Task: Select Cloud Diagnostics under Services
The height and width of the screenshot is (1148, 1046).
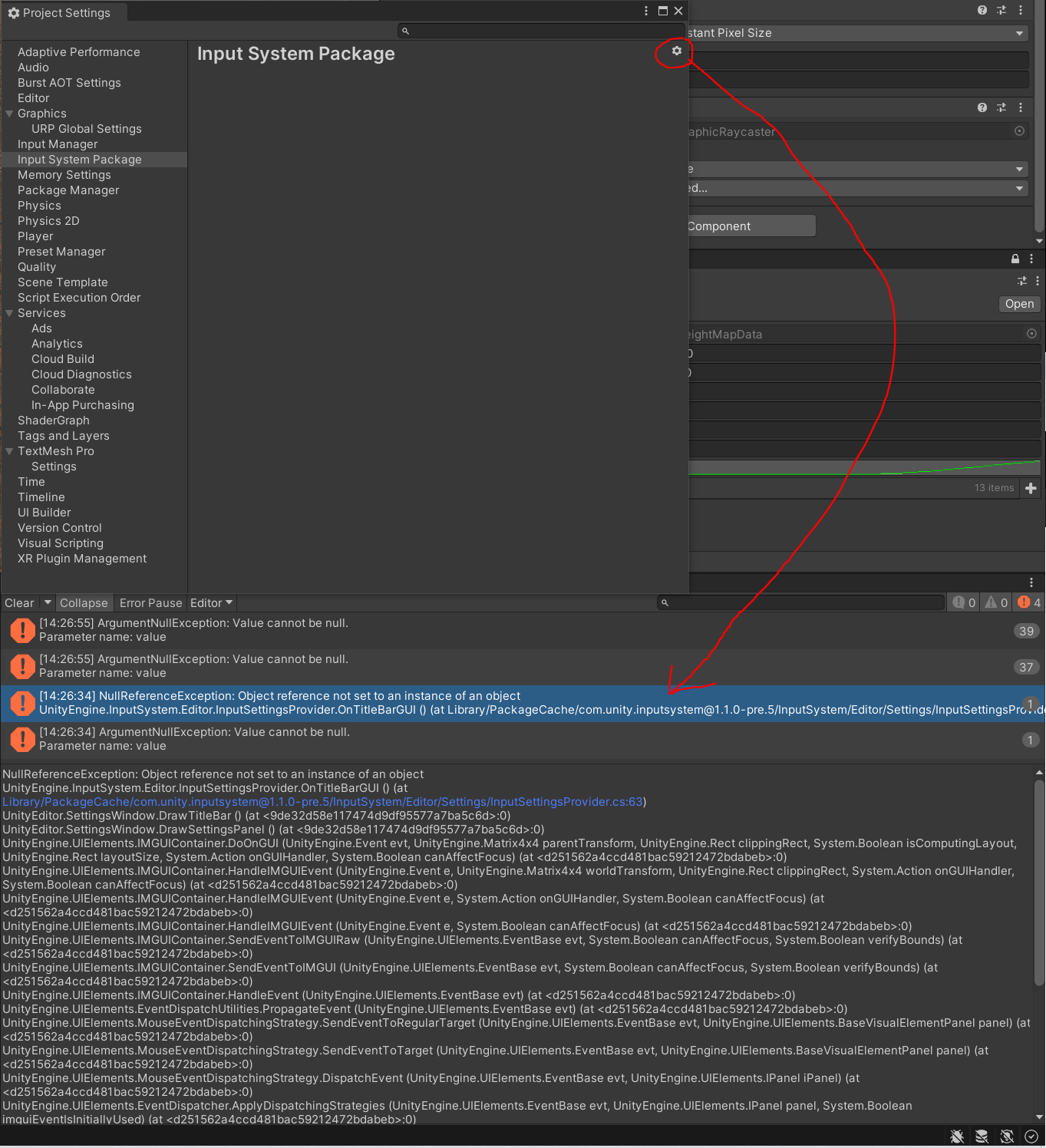Action: click(x=81, y=374)
